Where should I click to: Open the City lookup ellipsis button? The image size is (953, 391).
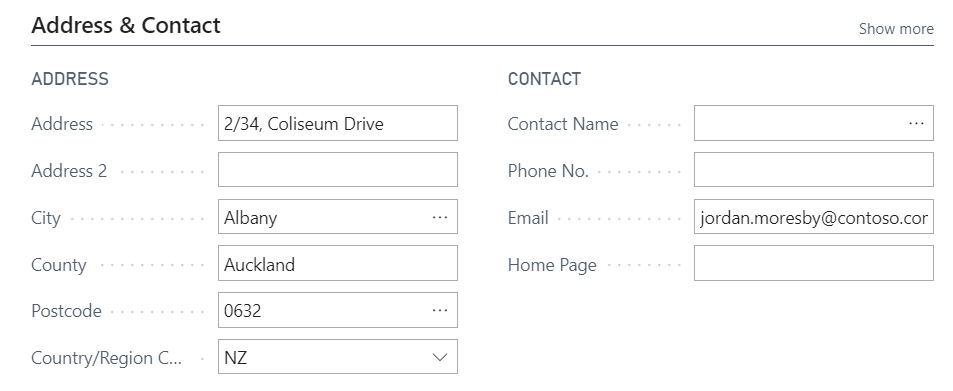pos(439,217)
